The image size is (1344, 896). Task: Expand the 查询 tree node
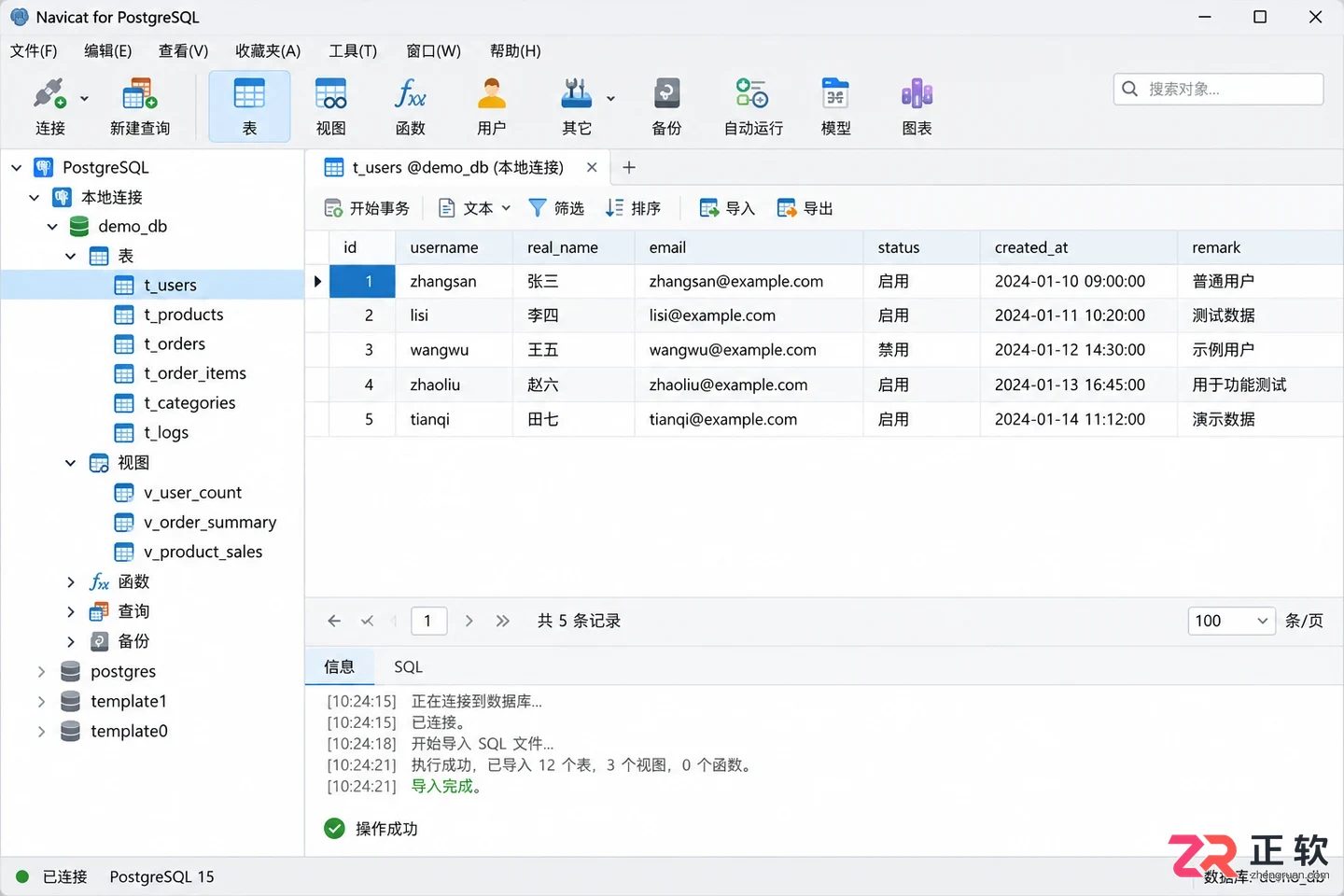point(71,612)
